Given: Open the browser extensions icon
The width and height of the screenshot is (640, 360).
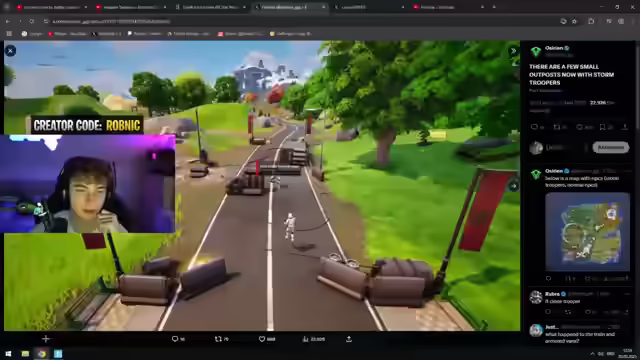Looking at the screenshot, I should (x=591, y=21).
